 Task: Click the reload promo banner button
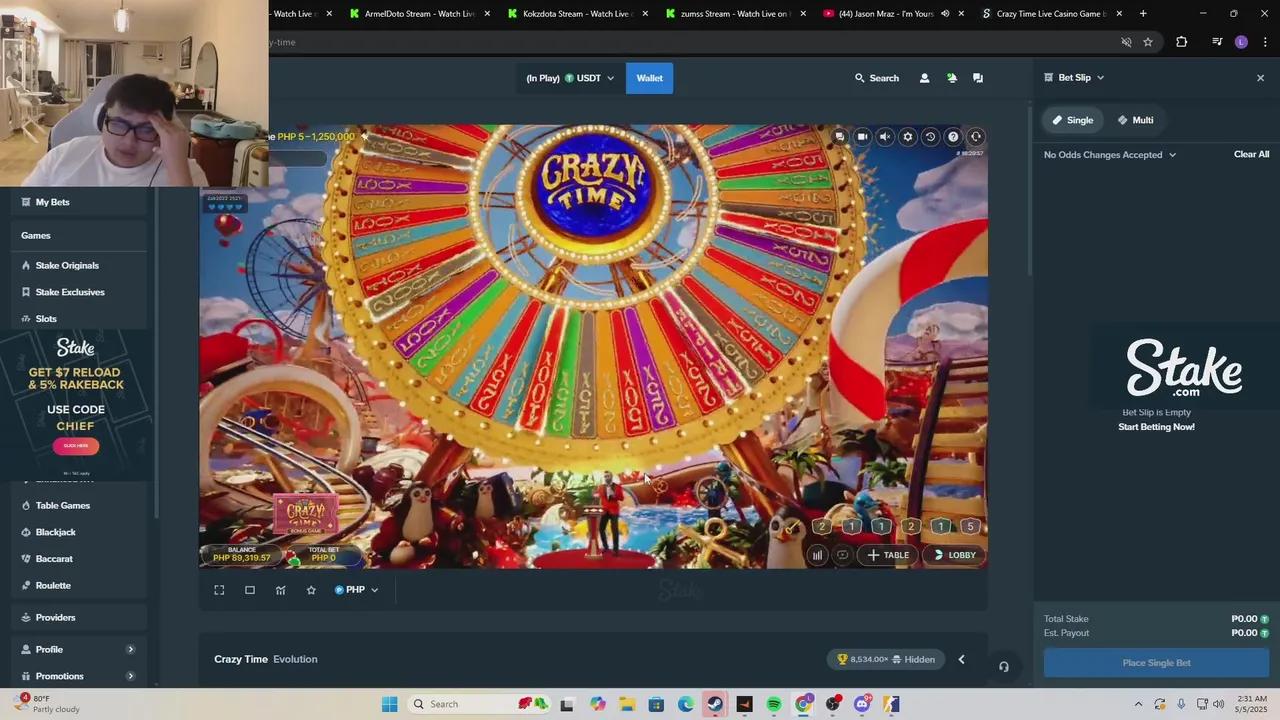coord(76,445)
